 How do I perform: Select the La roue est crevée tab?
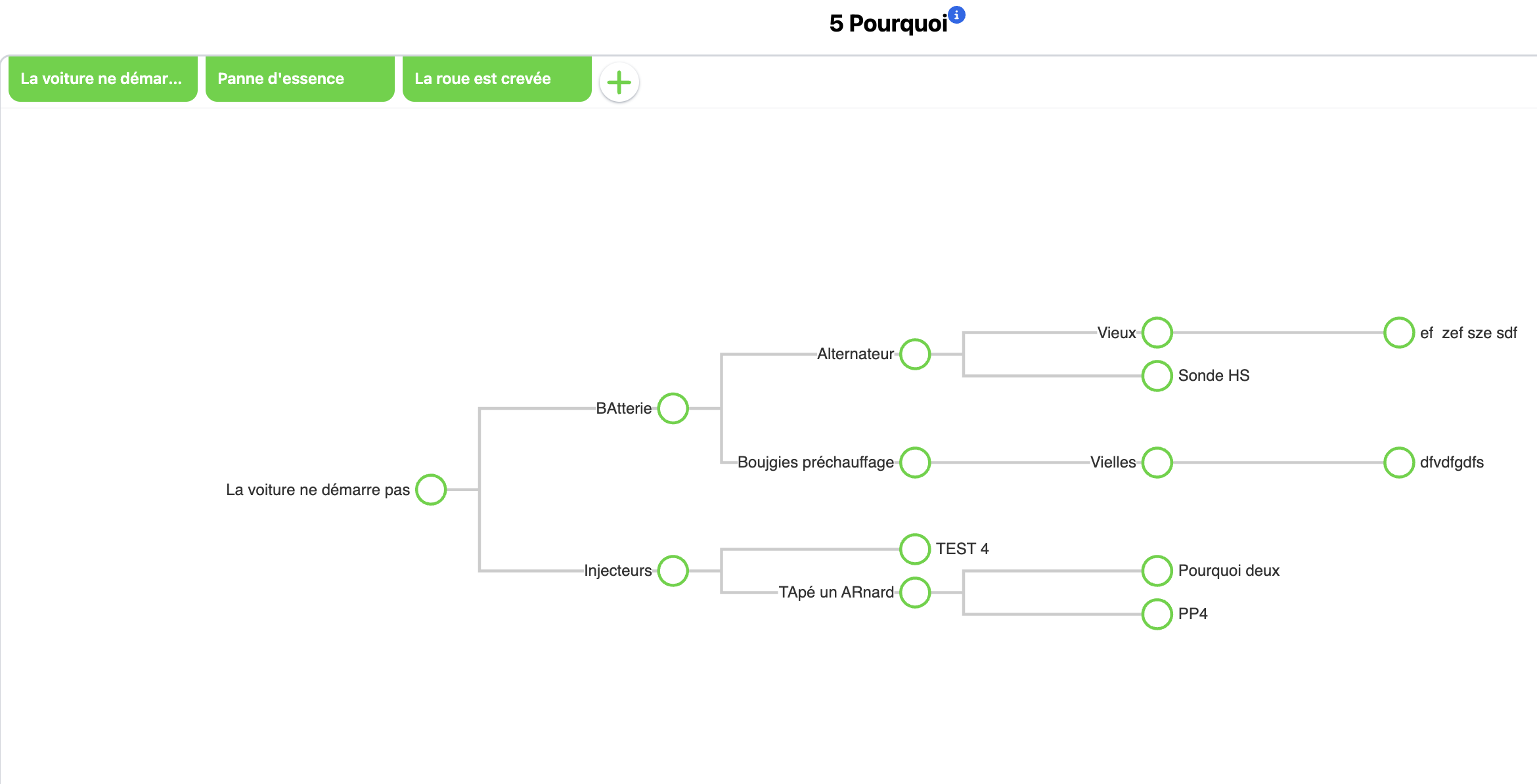pos(497,79)
